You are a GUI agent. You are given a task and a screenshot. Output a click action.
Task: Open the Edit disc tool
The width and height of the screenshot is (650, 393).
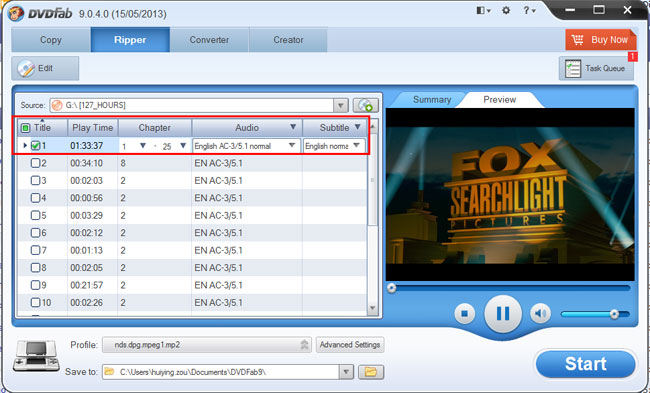(x=45, y=68)
